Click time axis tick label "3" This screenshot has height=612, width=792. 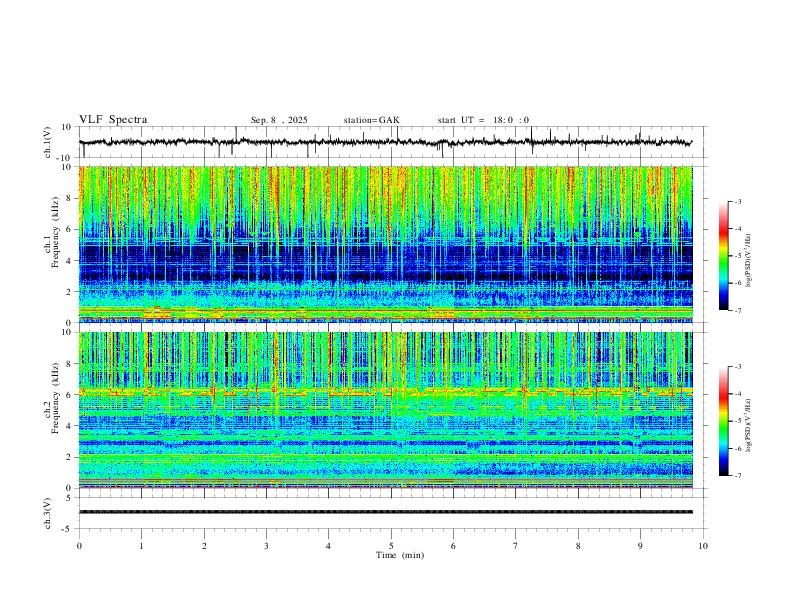(267, 546)
